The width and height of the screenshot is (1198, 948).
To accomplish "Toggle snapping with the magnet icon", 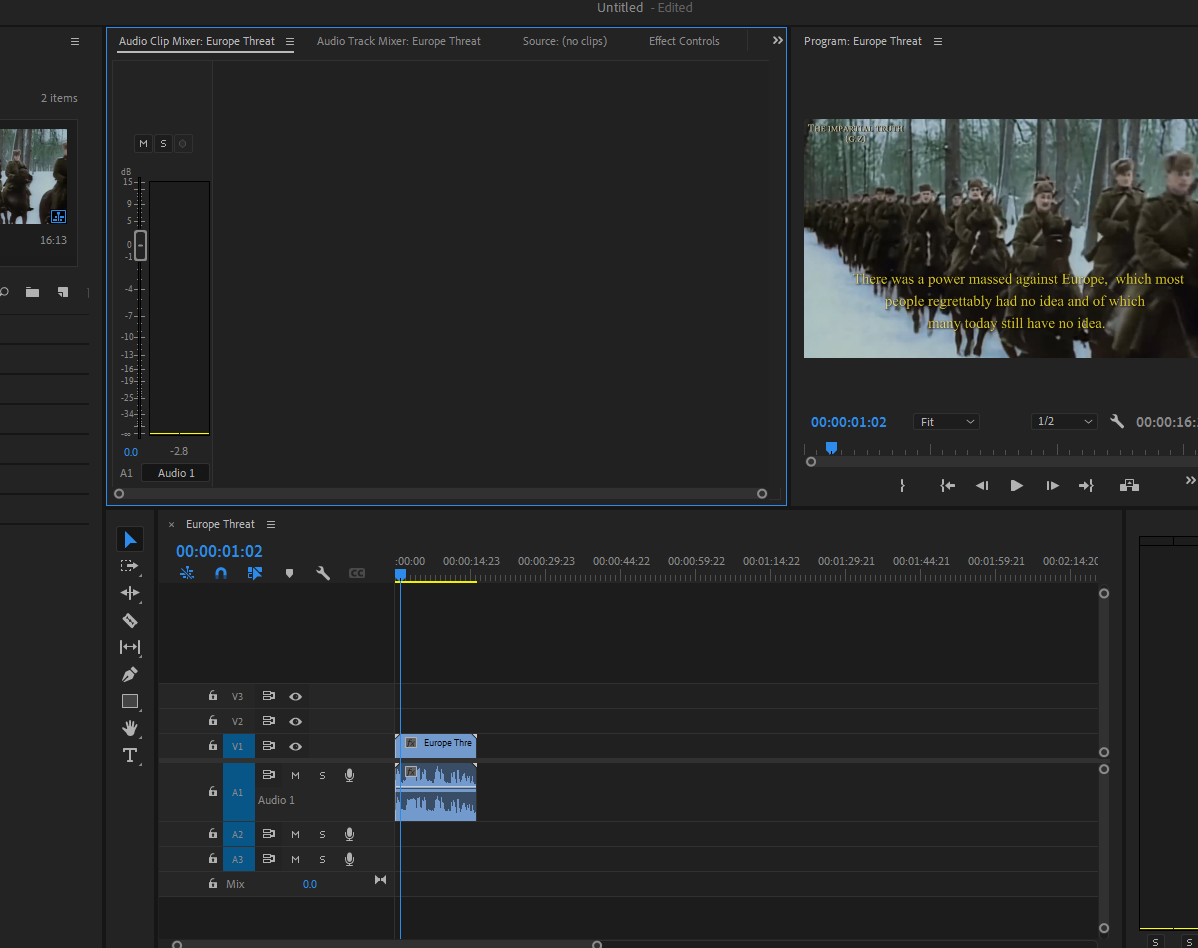I will pyautogui.click(x=221, y=573).
